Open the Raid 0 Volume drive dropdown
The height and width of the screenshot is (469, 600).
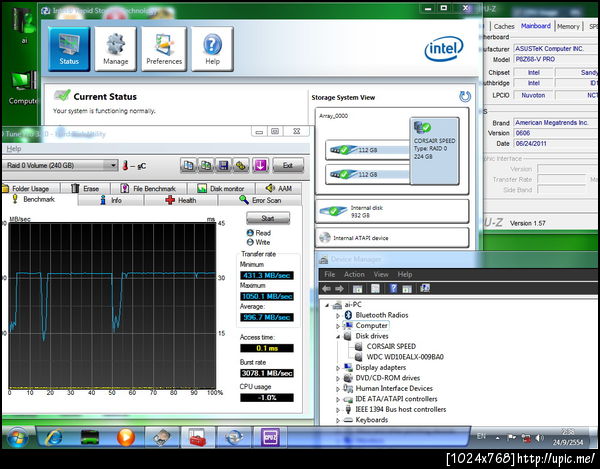click(x=112, y=165)
